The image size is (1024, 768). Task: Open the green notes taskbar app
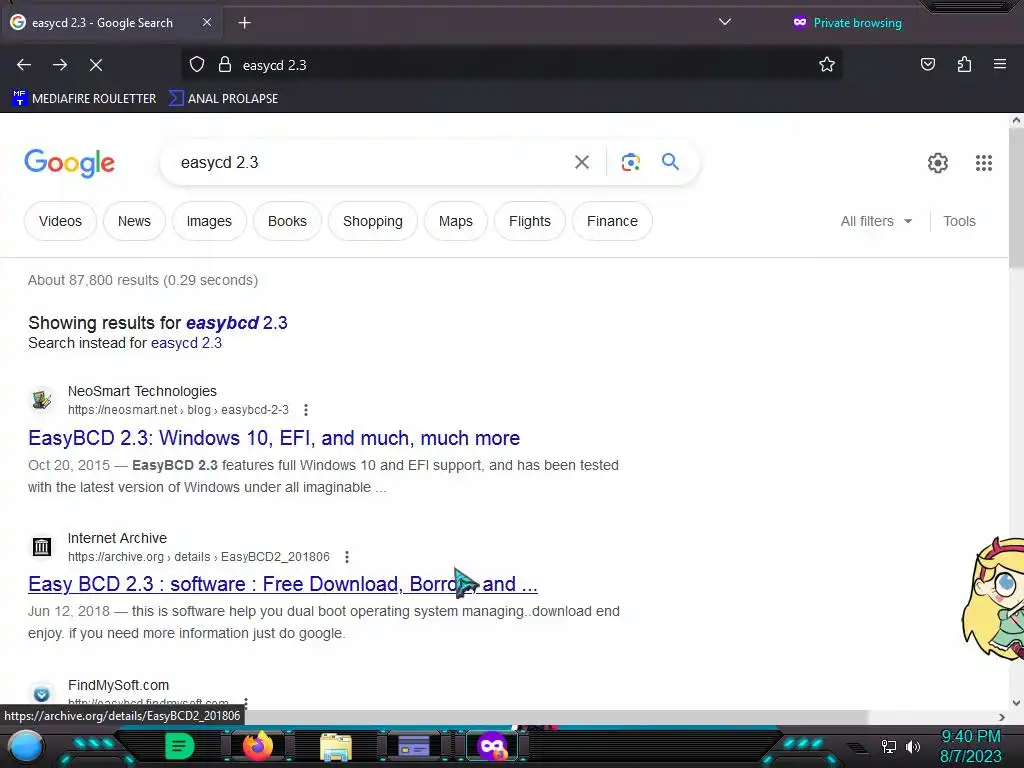pyautogui.click(x=179, y=746)
